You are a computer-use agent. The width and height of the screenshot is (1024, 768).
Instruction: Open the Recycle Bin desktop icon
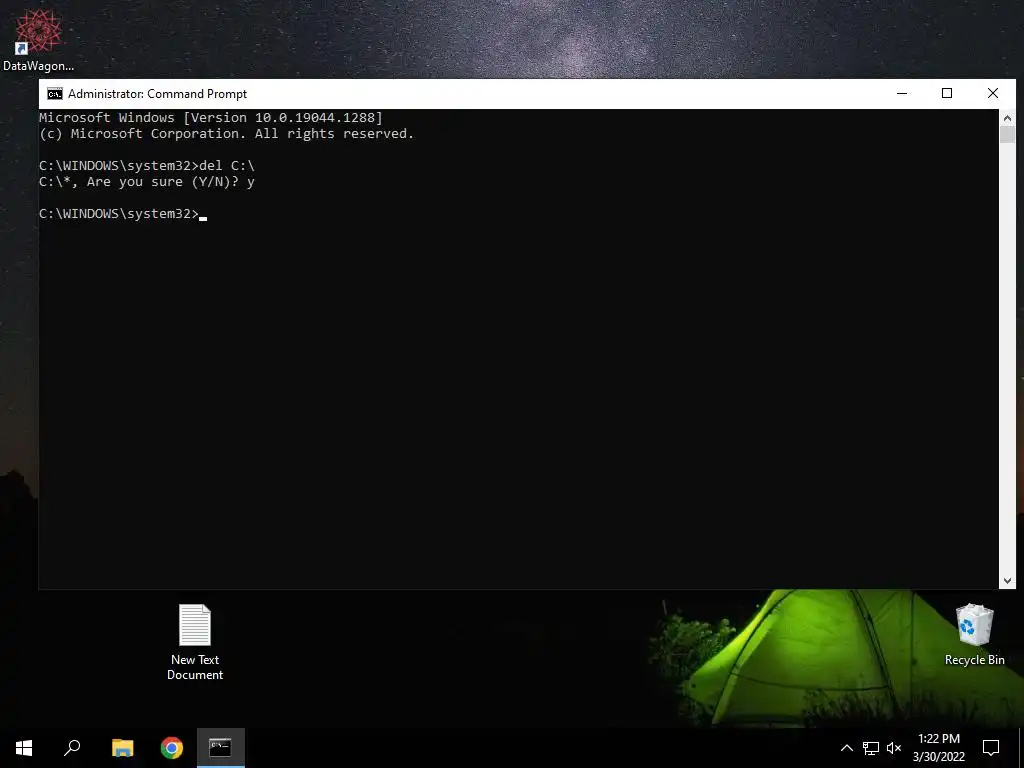pyautogui.click(x=974, y=635)
